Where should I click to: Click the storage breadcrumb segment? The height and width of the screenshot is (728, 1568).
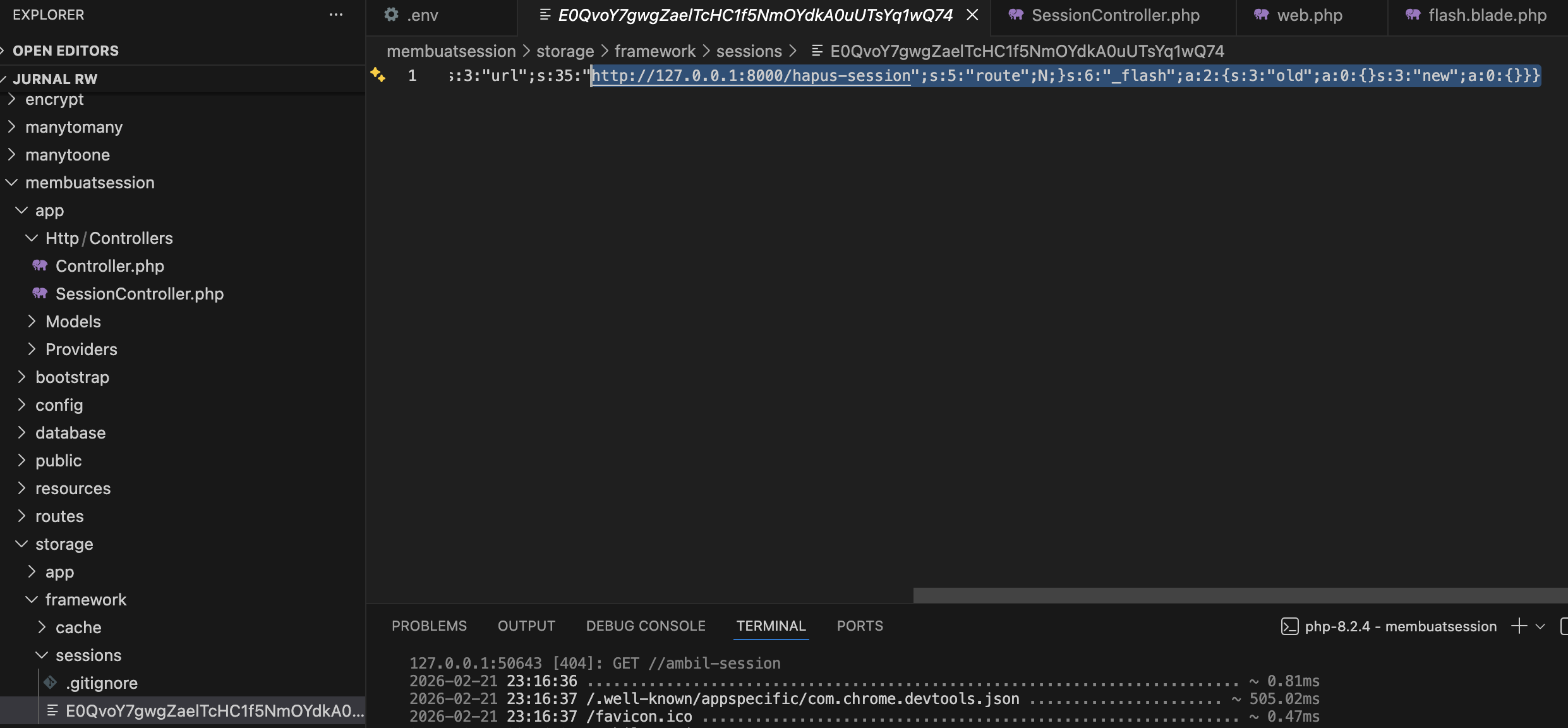pyautogui.click(x=565, y=51)
